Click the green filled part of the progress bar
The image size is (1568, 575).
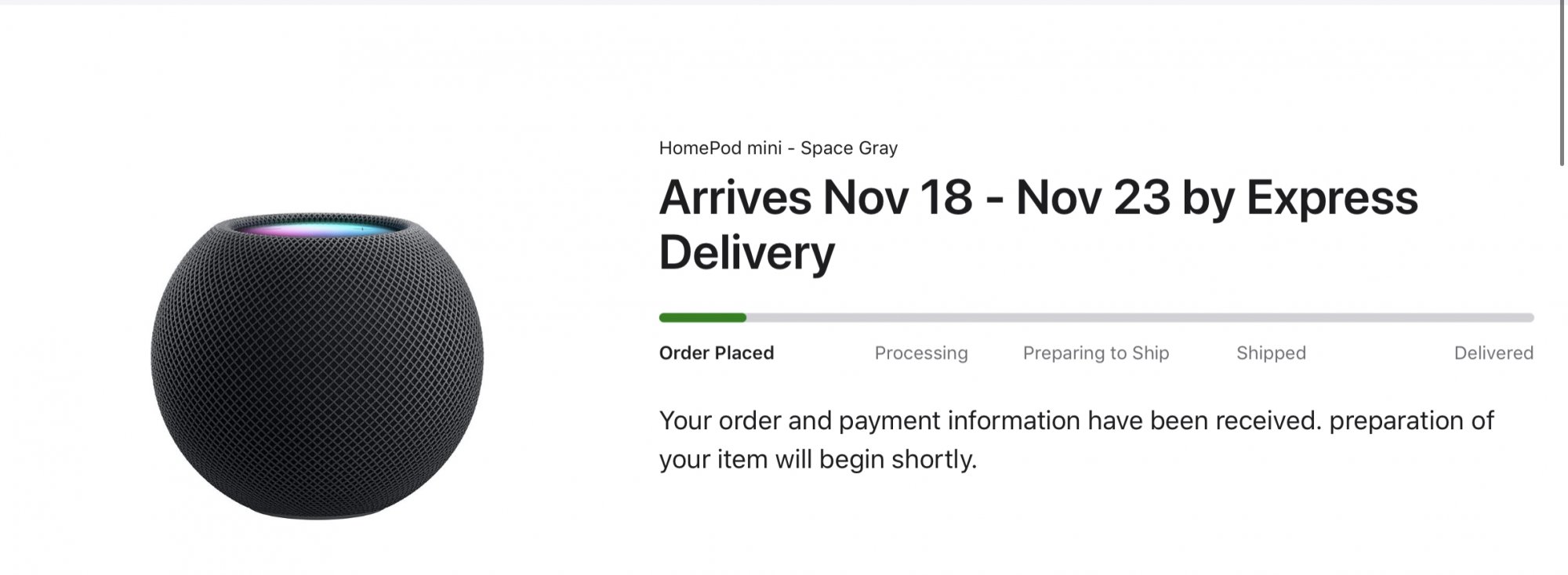click(x=702, y=318)
